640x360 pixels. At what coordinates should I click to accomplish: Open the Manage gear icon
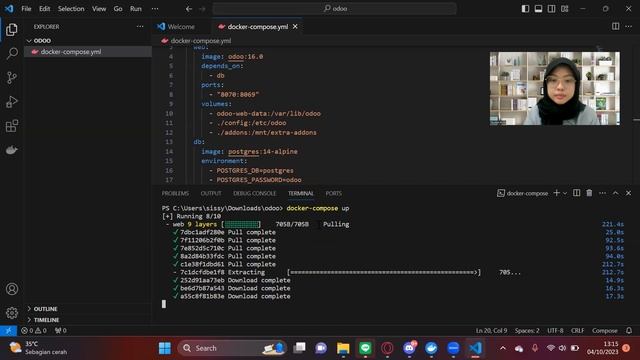tap(12, 313)
